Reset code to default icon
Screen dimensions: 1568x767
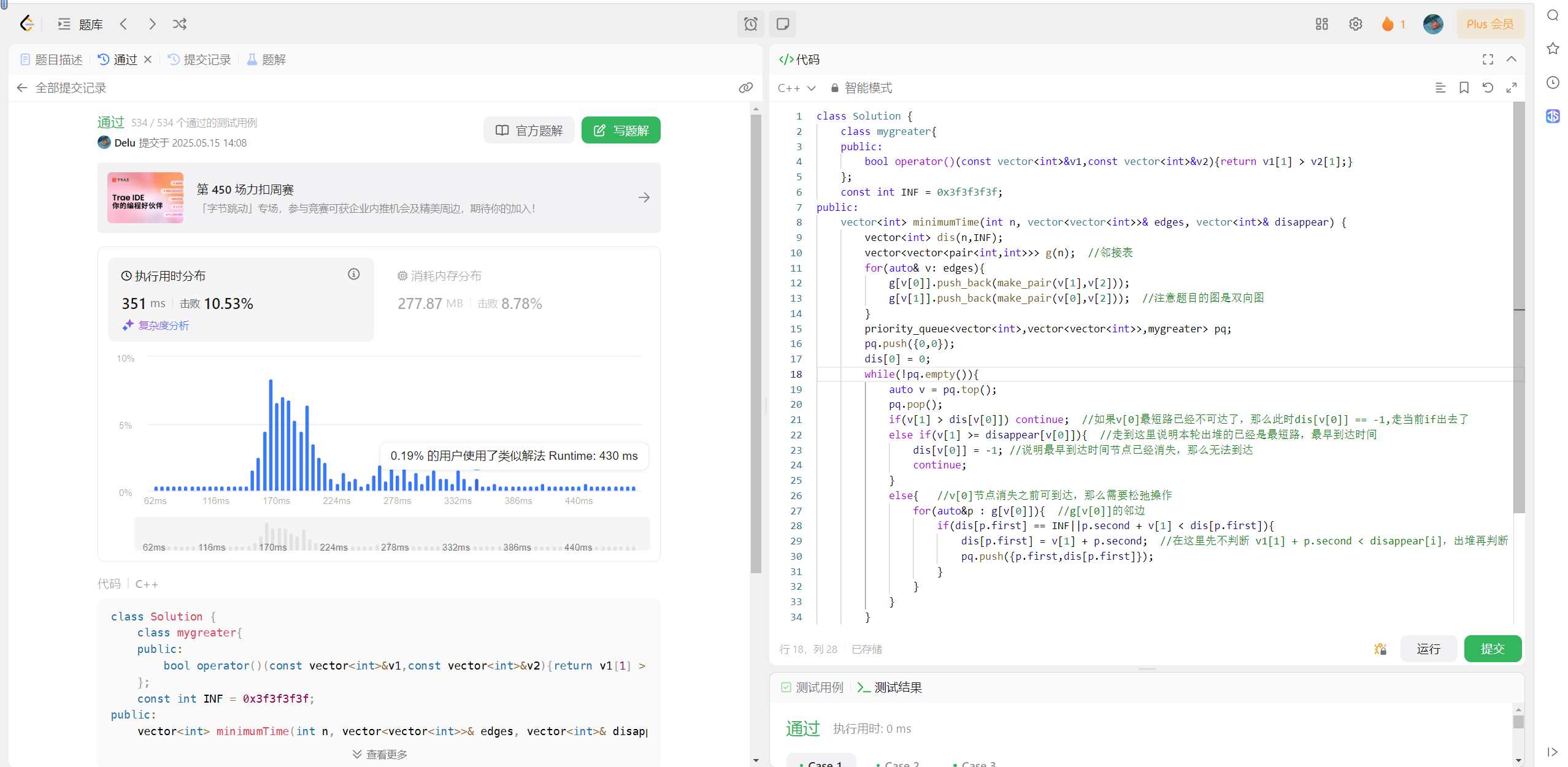point(1488,88)
